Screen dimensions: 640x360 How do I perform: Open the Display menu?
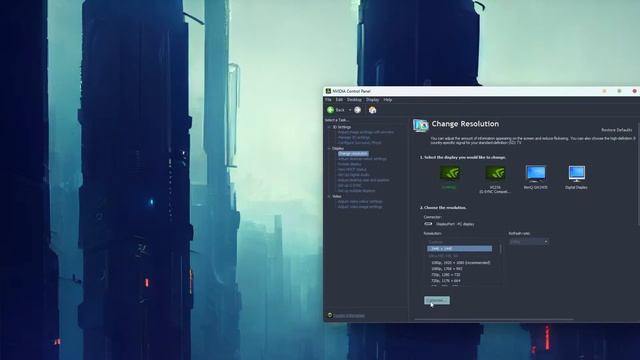[372, 100]
